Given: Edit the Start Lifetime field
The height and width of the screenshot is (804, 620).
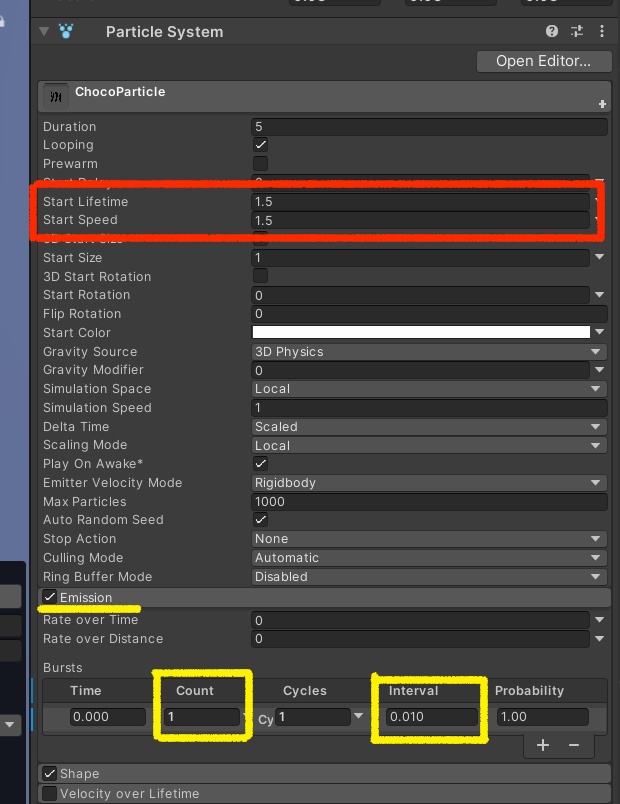Looking at the screenshot, I should [x=420, y=202].
